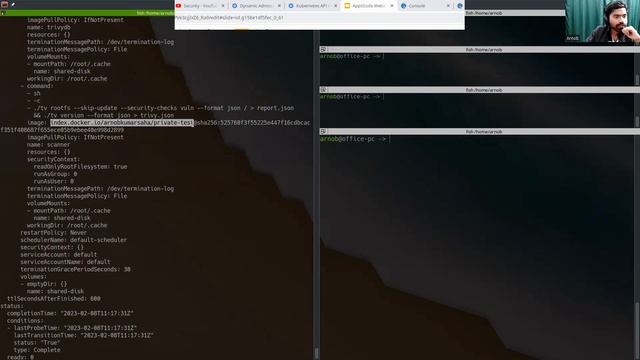This screenshot has width=640, height=360.
Task: Switch to the Kubernetes API browser tab
Action: (313, 6)
